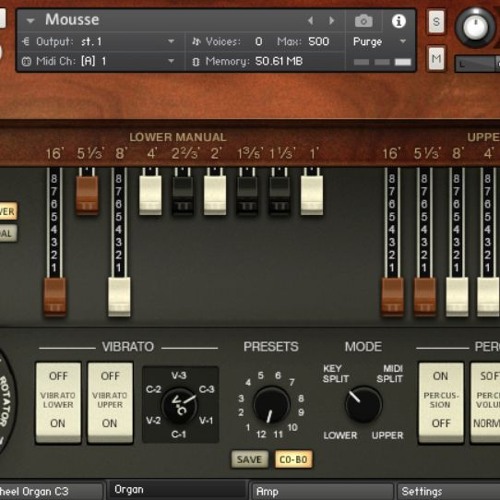Toggle the Vibrato Upper switch

coord(110,402)
